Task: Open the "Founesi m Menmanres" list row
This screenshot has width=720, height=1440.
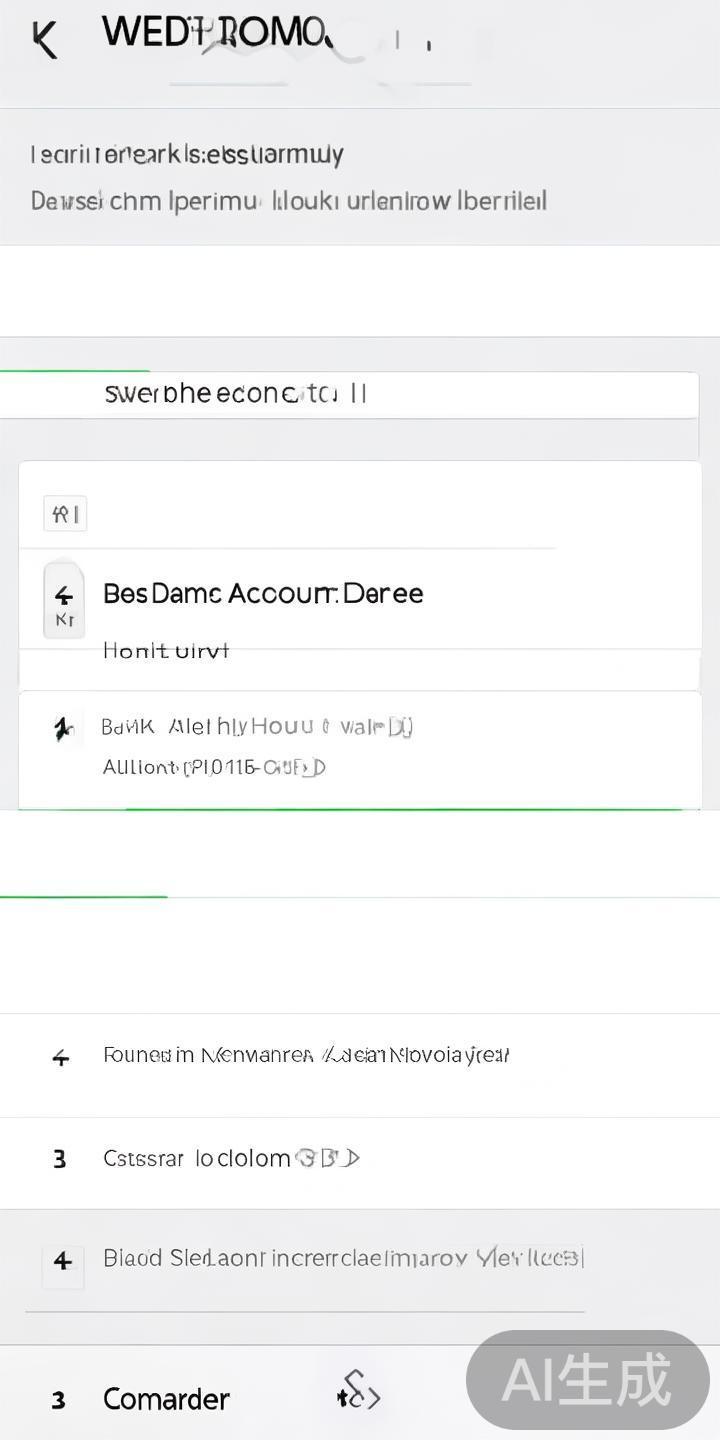Action: pyautogui.click(x=306, y=1055)
